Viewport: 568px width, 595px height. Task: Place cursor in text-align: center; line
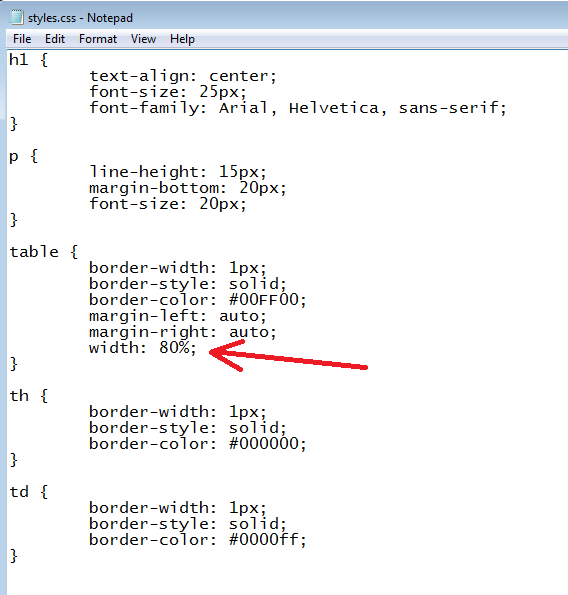pyautogui.click(x=183, y=76)
